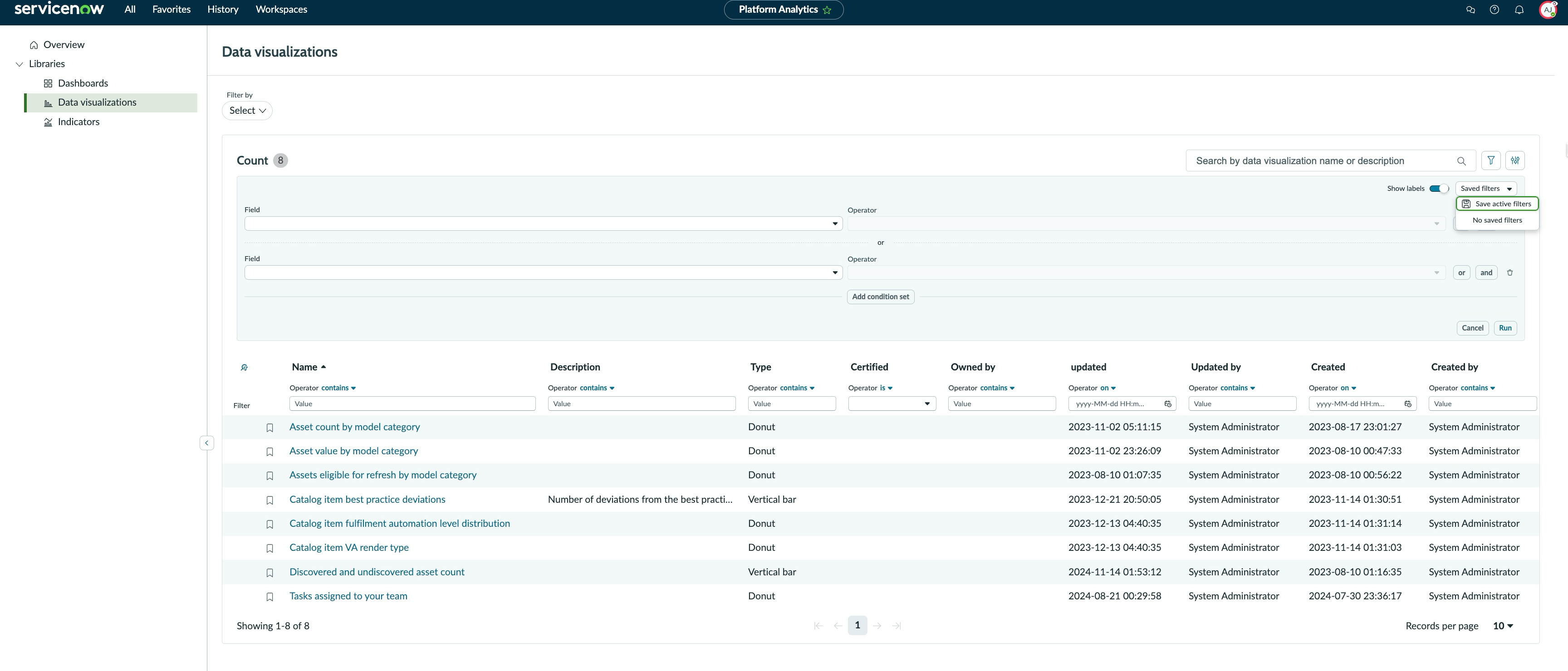Screen dimensions: 1568x671
Task: Bookmark Discovered and undiscovered asset count
Action: [269, 573]
